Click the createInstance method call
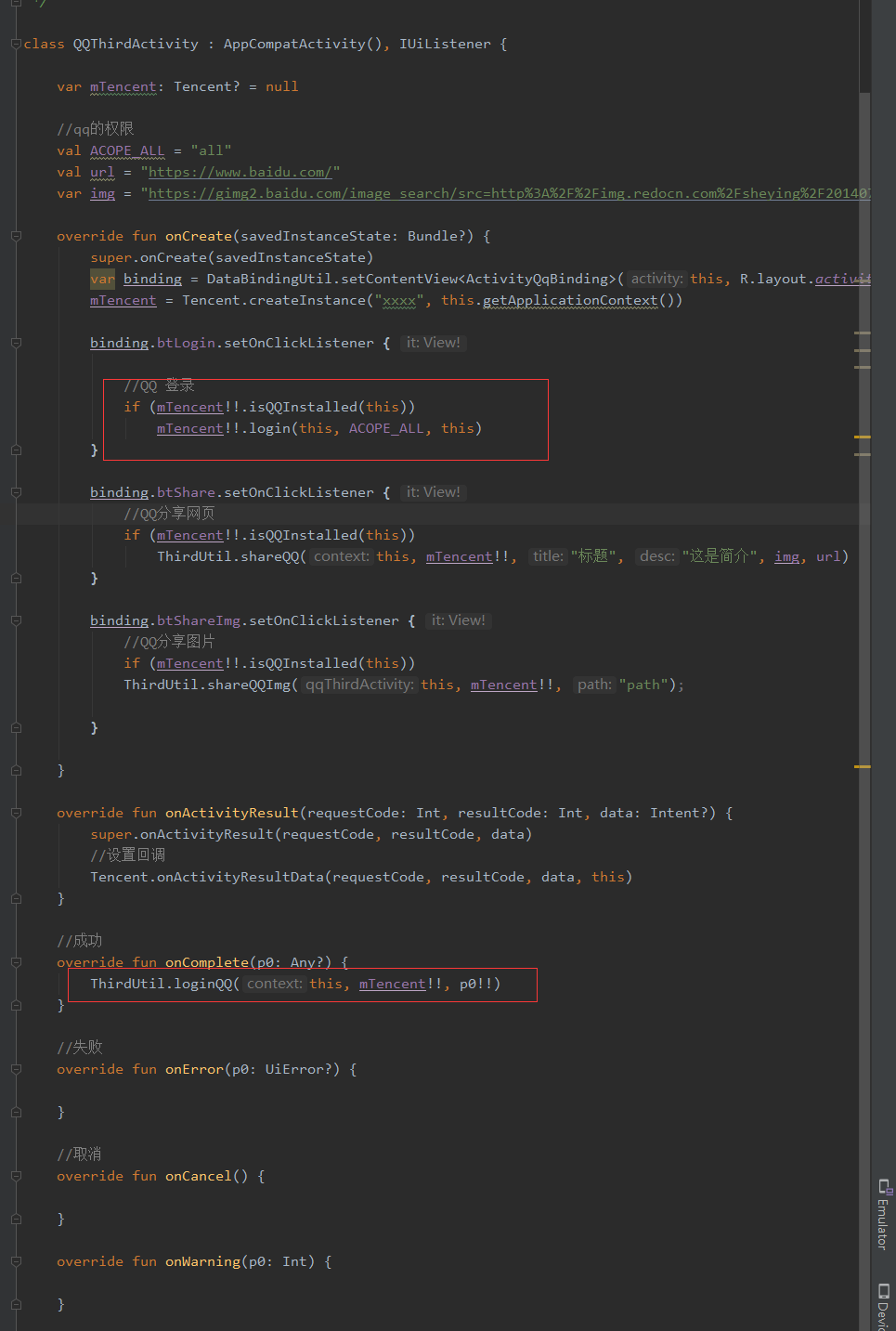The width and height of the screenshot is (896, 1331). point(307,300)
